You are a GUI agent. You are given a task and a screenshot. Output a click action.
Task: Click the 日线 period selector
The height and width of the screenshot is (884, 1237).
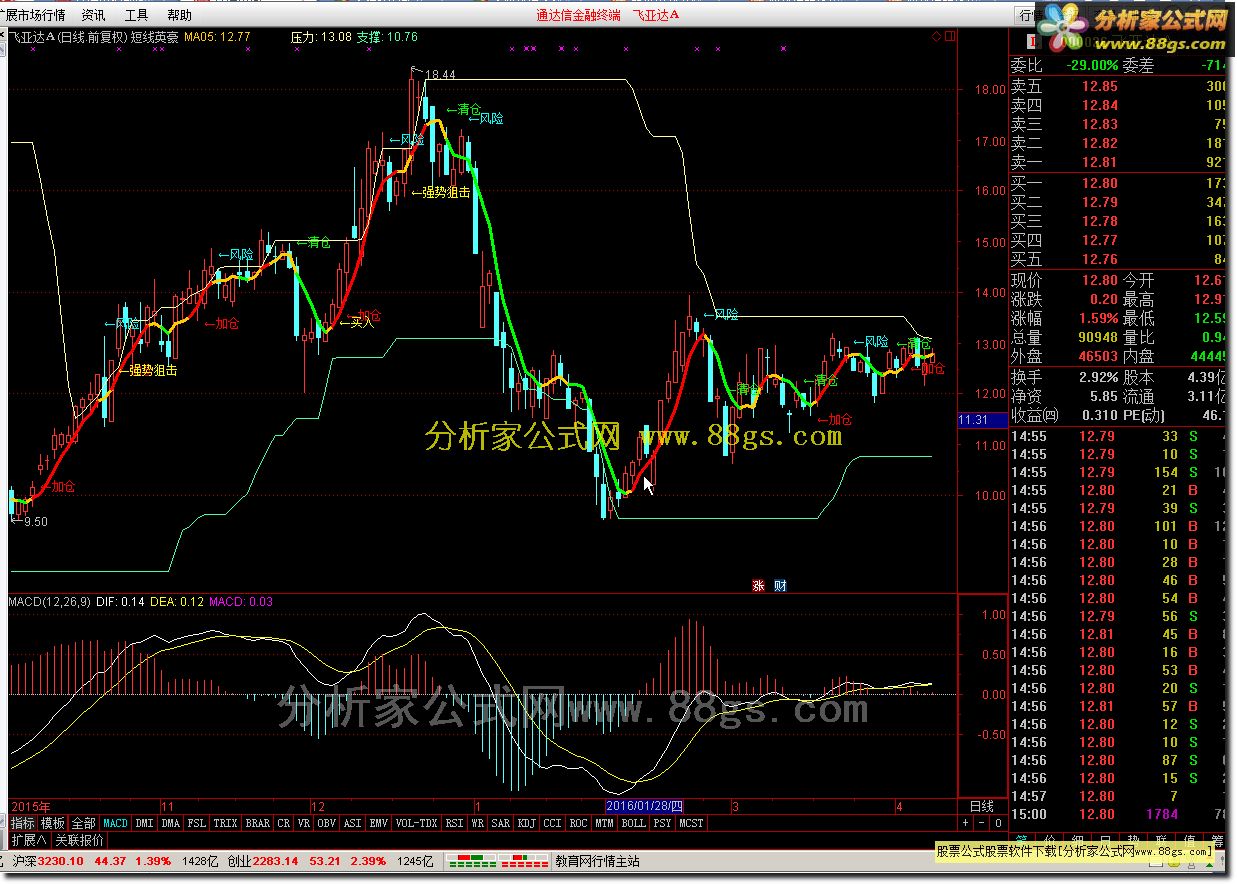[982, 806]
